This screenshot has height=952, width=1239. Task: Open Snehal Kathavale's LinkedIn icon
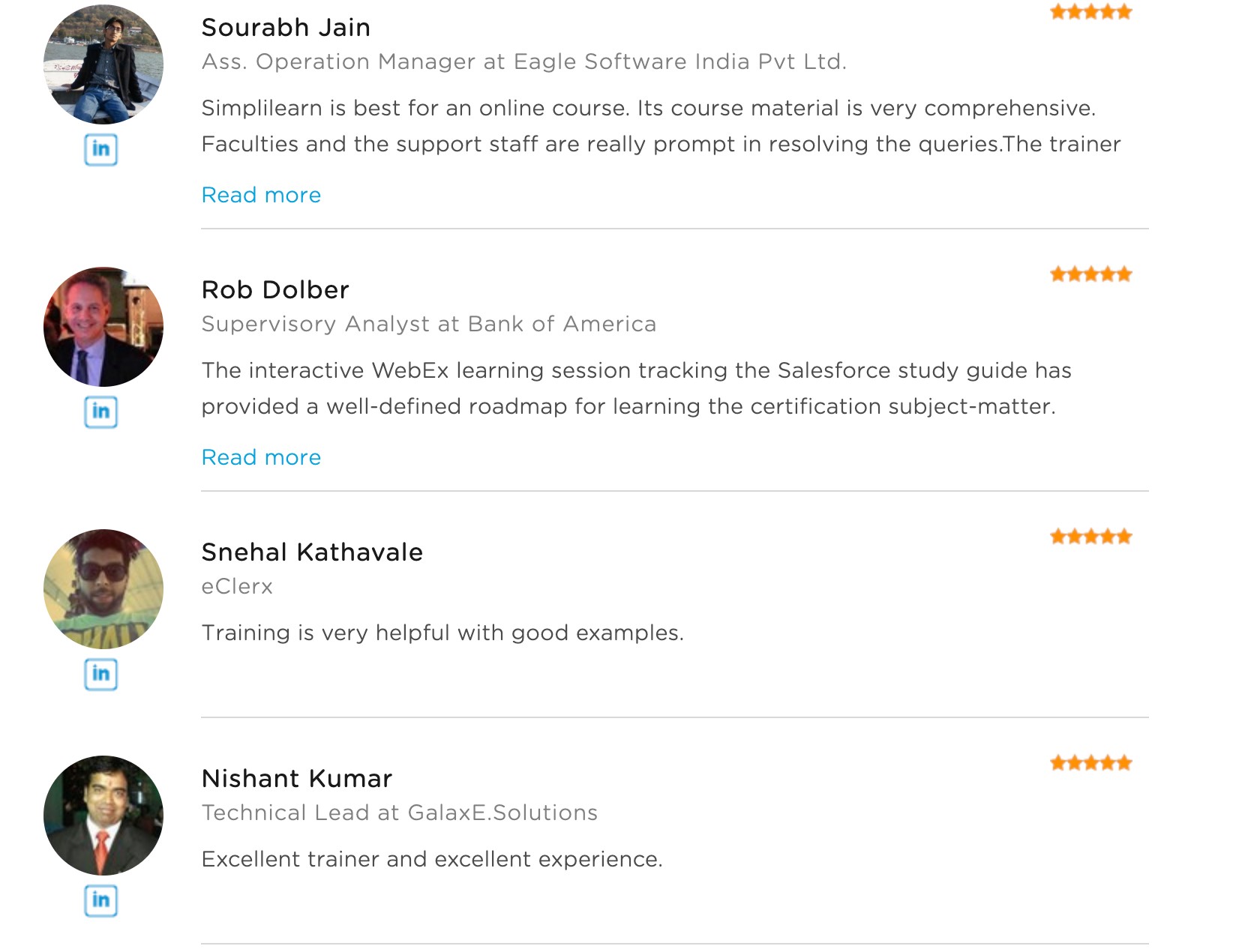101,674
